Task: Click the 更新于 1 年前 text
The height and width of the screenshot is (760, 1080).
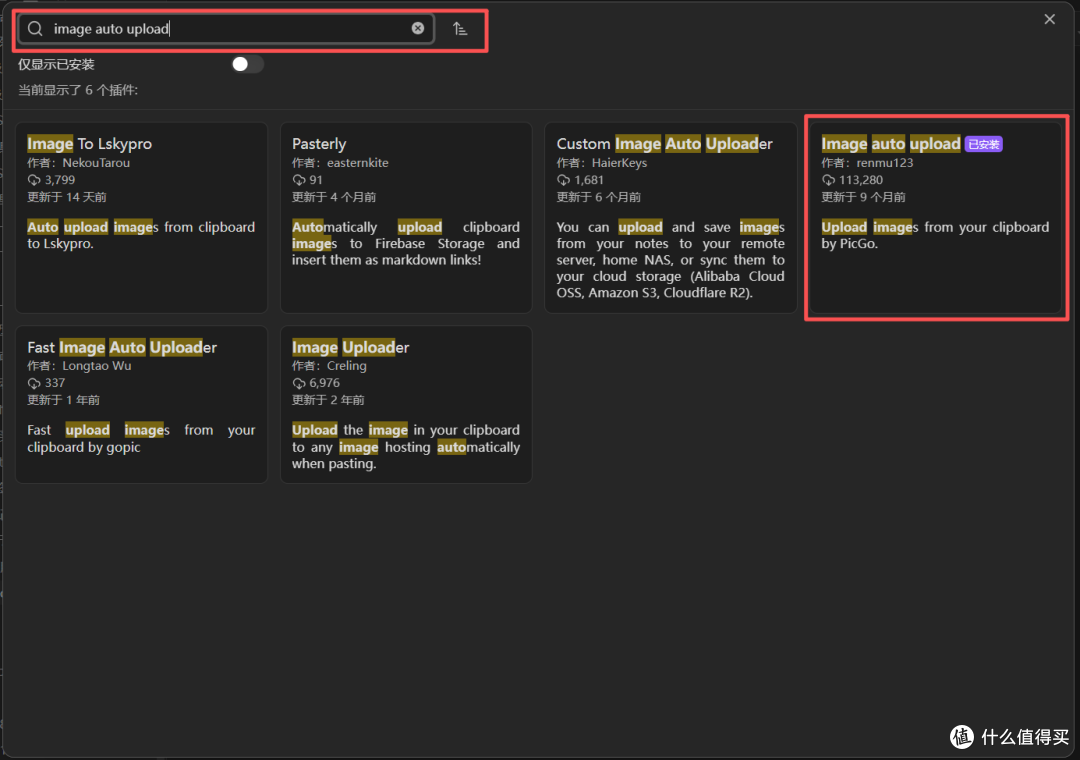Action: [63, 400]
